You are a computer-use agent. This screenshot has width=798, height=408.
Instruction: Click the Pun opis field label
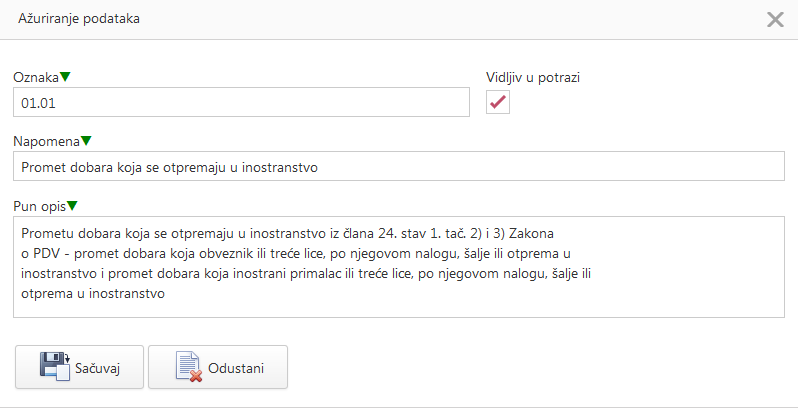coord(39,206)
